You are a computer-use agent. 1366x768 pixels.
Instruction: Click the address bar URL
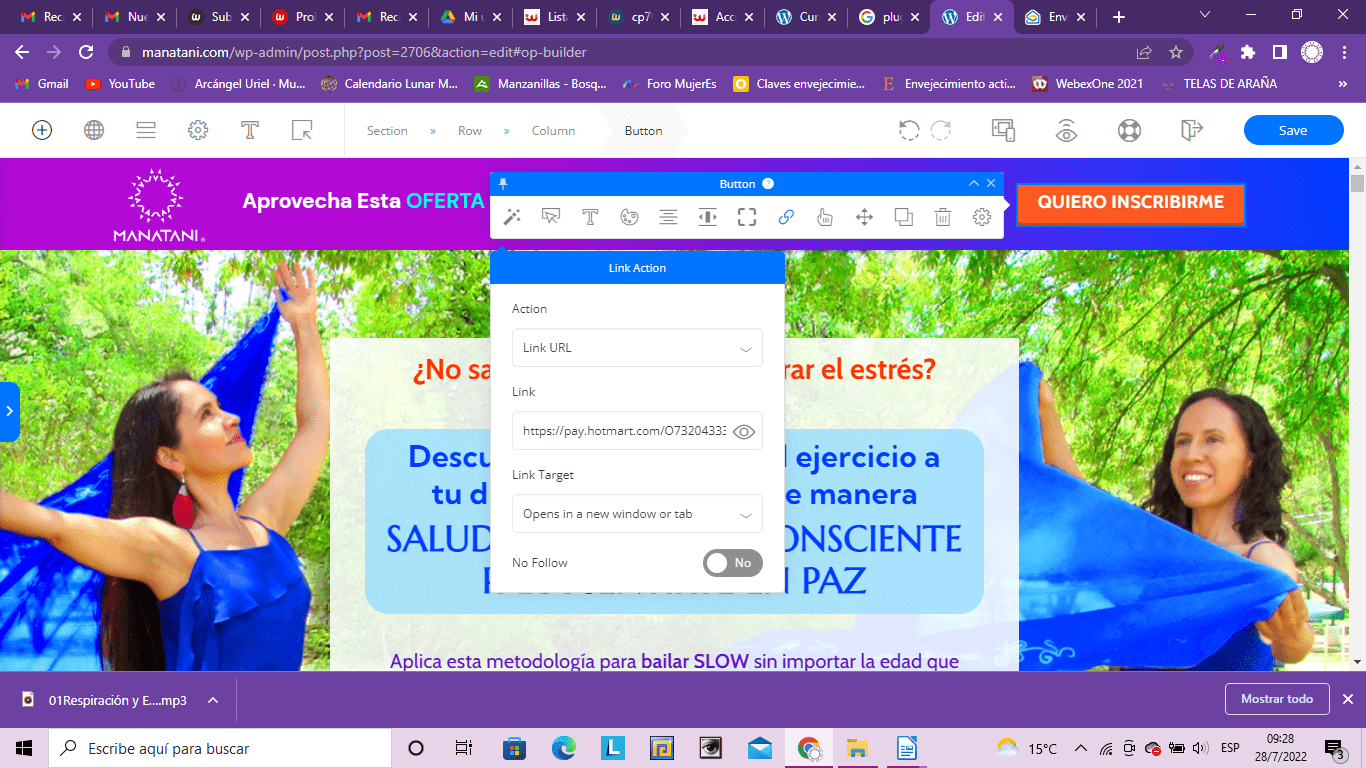364,52
